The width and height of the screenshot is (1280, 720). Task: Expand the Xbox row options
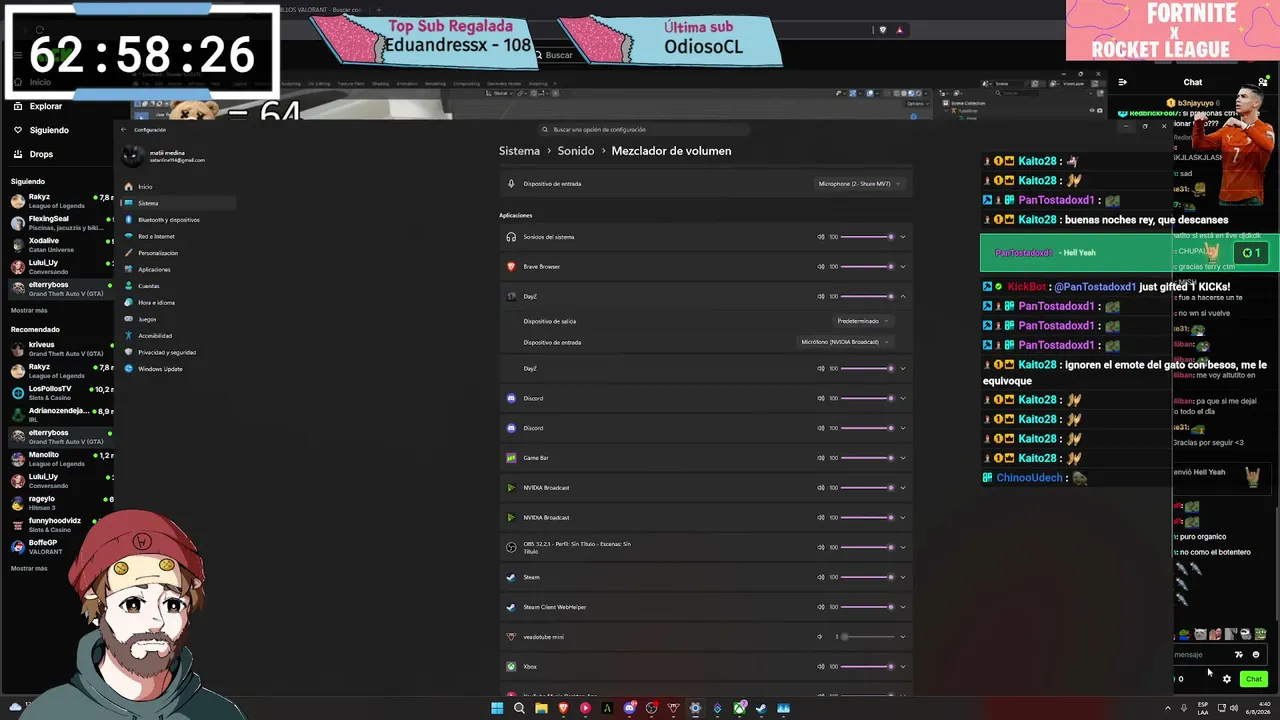click(x=903, y=667)
